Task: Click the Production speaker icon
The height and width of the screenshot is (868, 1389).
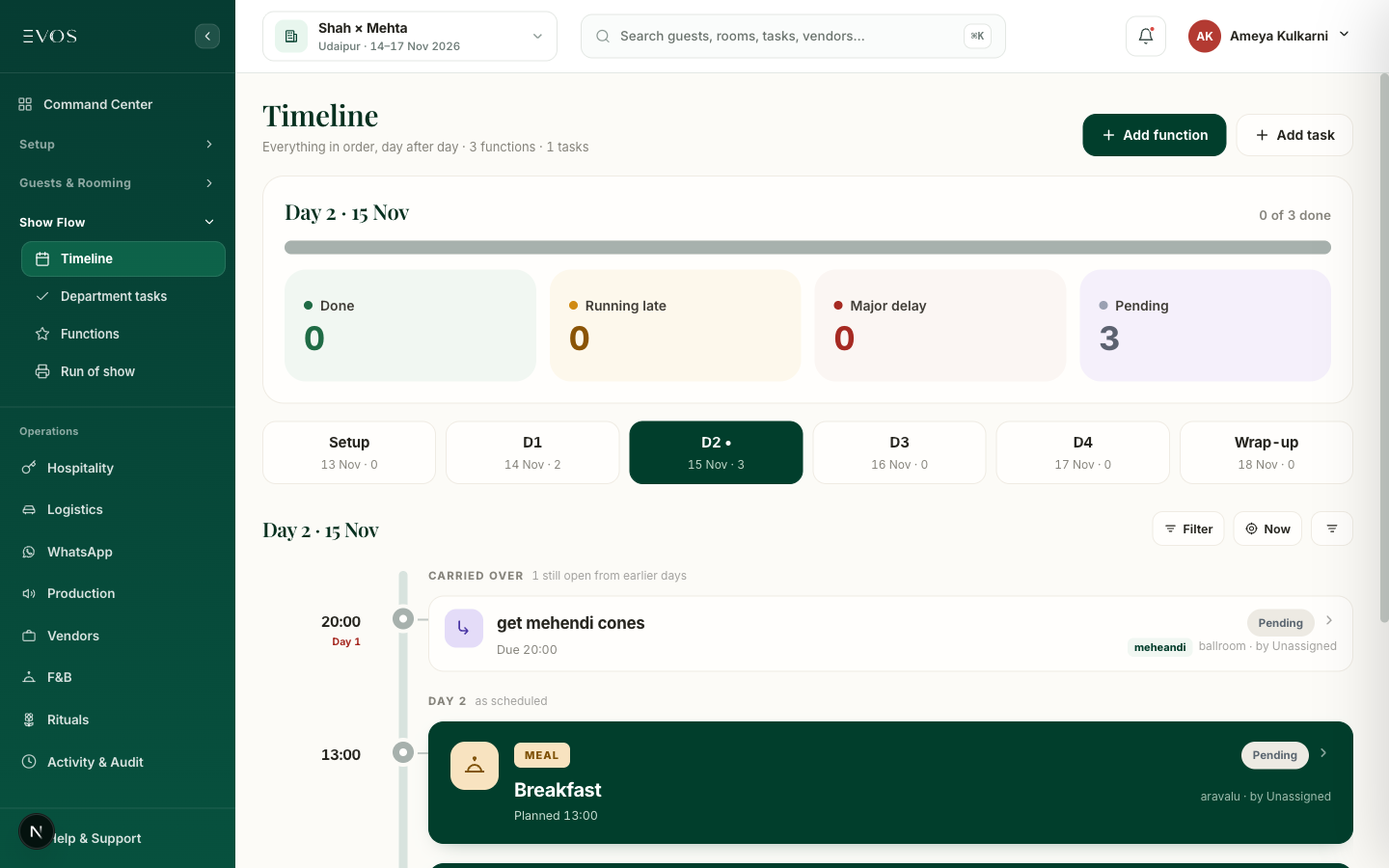Action: coord(29,593)
